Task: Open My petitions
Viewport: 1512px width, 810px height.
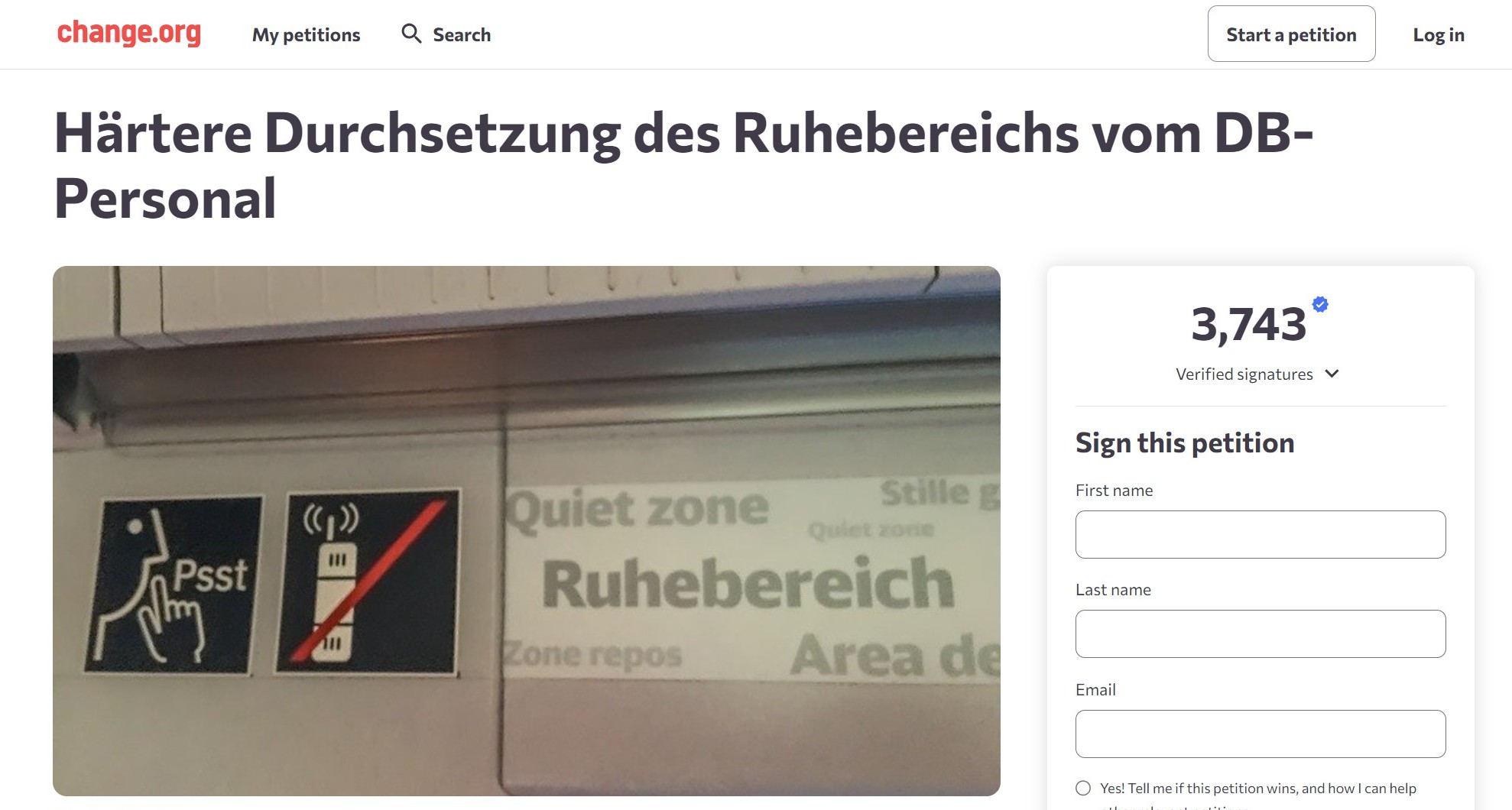Action: pos(306,34)
